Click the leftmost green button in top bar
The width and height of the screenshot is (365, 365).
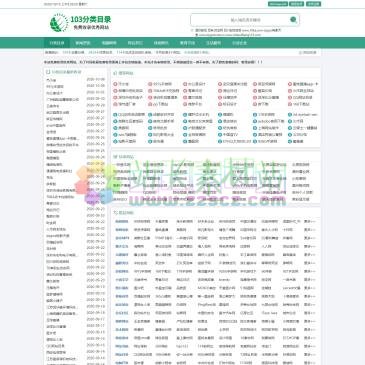(278, 4)
